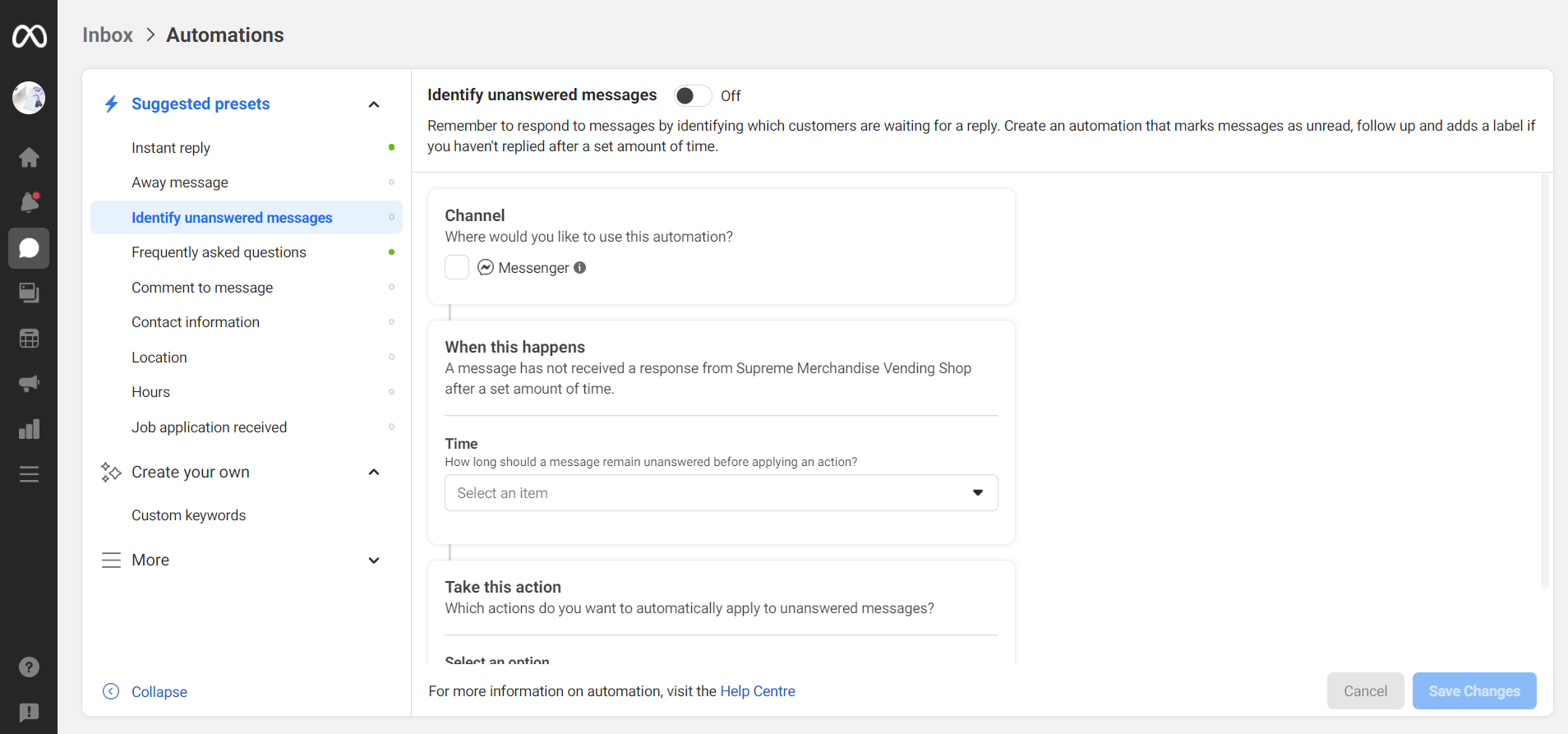Open the page profile avatar
The image size is (1568, 734).
(29, 98)
